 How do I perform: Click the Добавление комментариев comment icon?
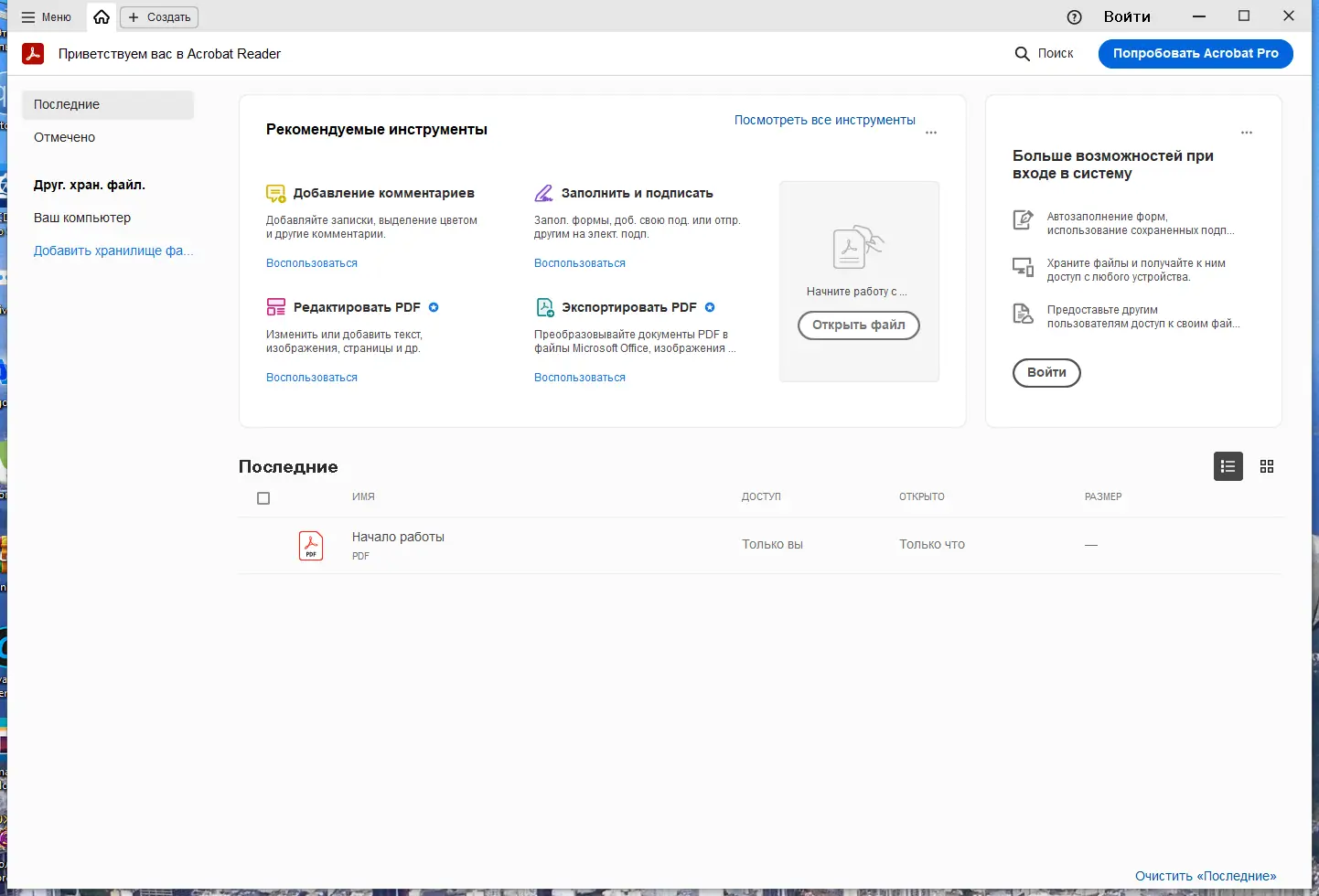tap(275, 194)
